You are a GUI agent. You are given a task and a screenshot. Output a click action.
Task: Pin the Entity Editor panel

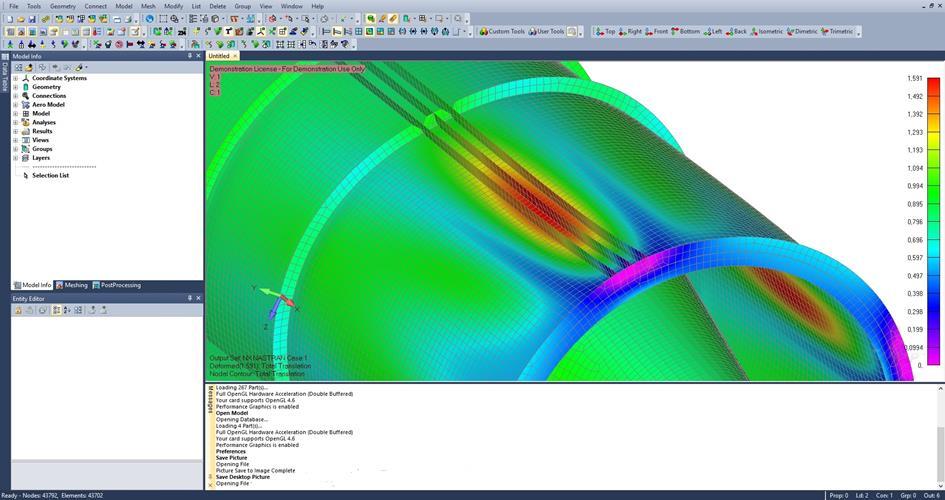point(190,298)
